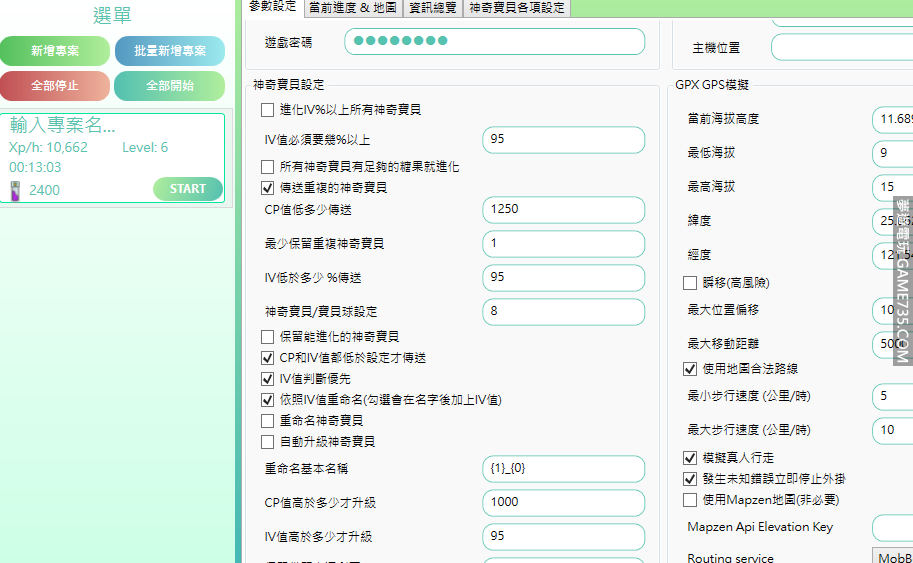Check 使用Mapzen地圖(非必要) box
Screen dimensions: 913x563
coord(690,499)
